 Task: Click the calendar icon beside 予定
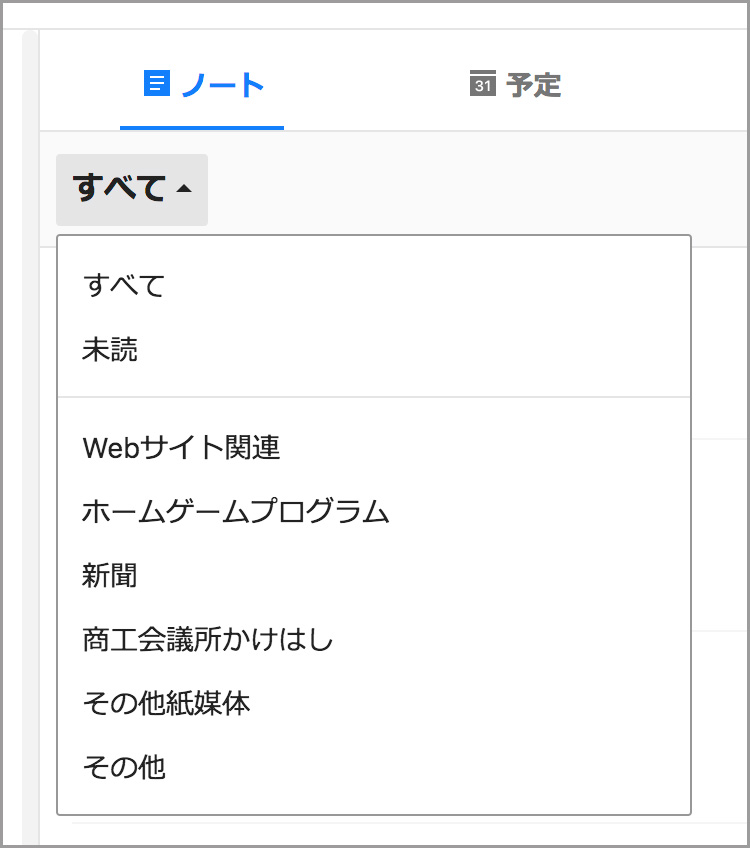[482, 84]
